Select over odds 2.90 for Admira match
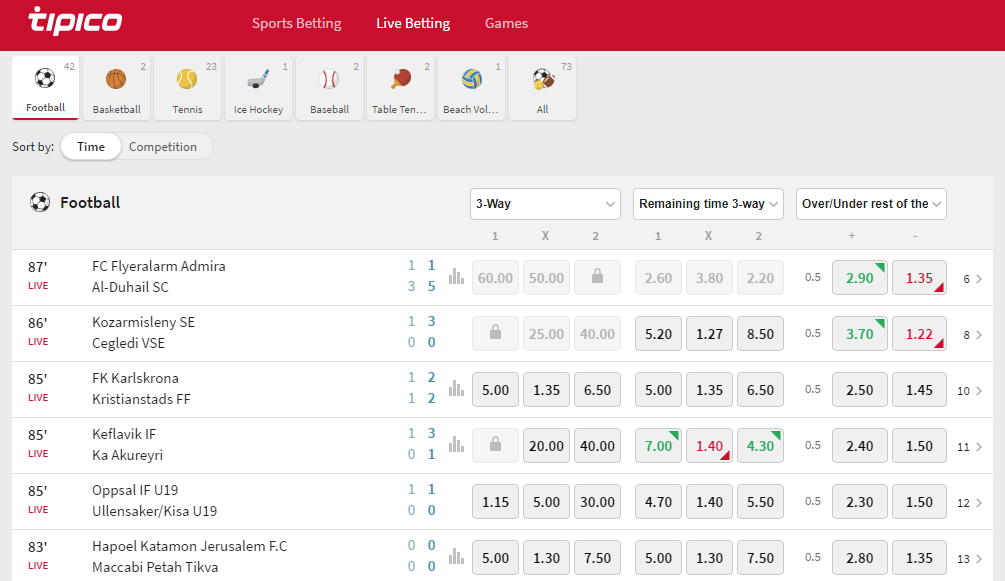1005x581 pixels. coord(860,278)
